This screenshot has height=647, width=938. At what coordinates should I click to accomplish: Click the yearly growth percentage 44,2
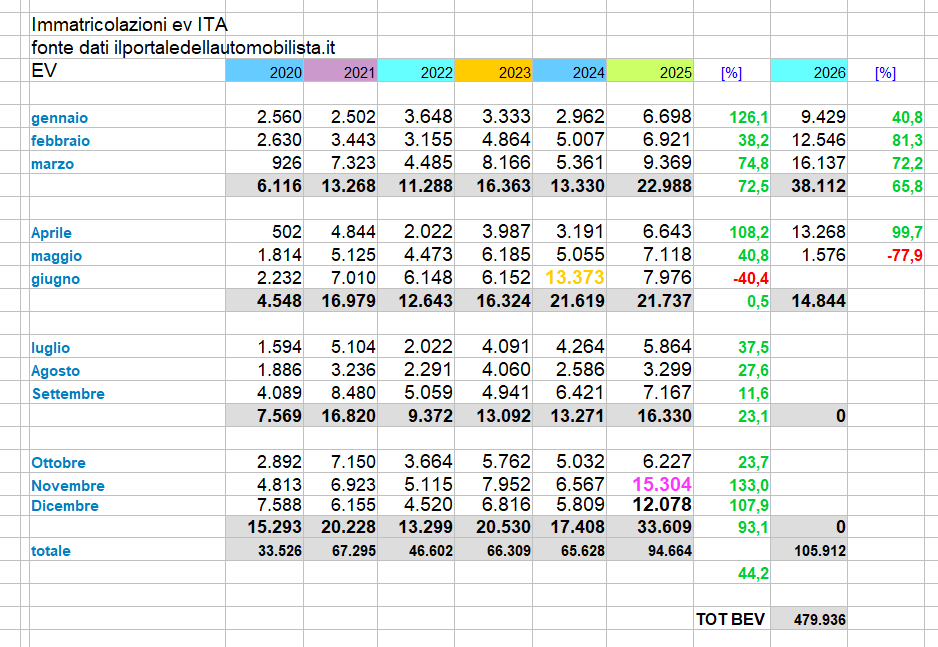click(x=753, y=573)
